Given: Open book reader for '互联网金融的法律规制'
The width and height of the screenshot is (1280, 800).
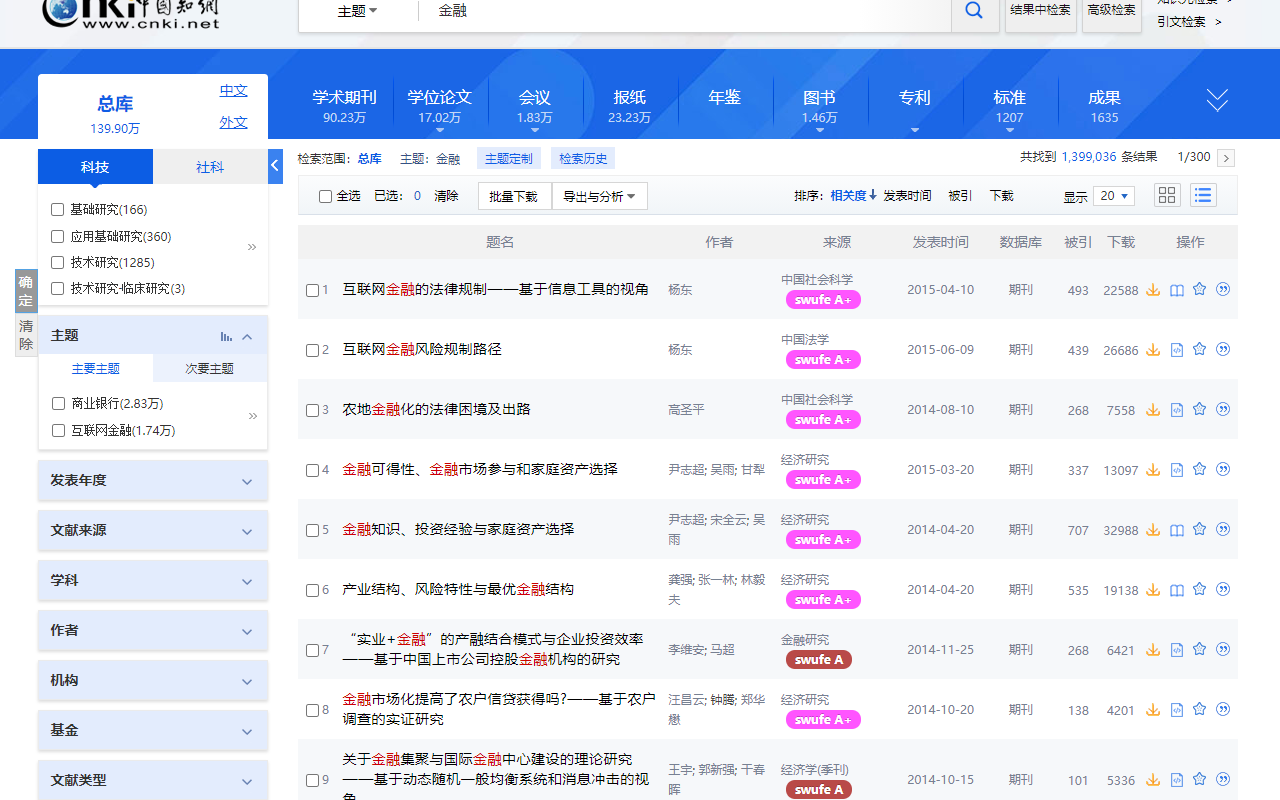Looking at the screenshot, I should pyautogui.click(x=1177, y=290).
